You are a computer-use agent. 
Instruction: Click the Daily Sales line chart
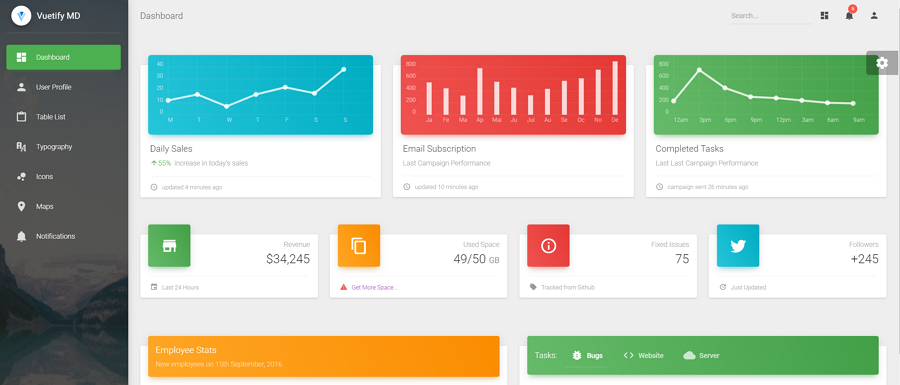coord(261,95)
